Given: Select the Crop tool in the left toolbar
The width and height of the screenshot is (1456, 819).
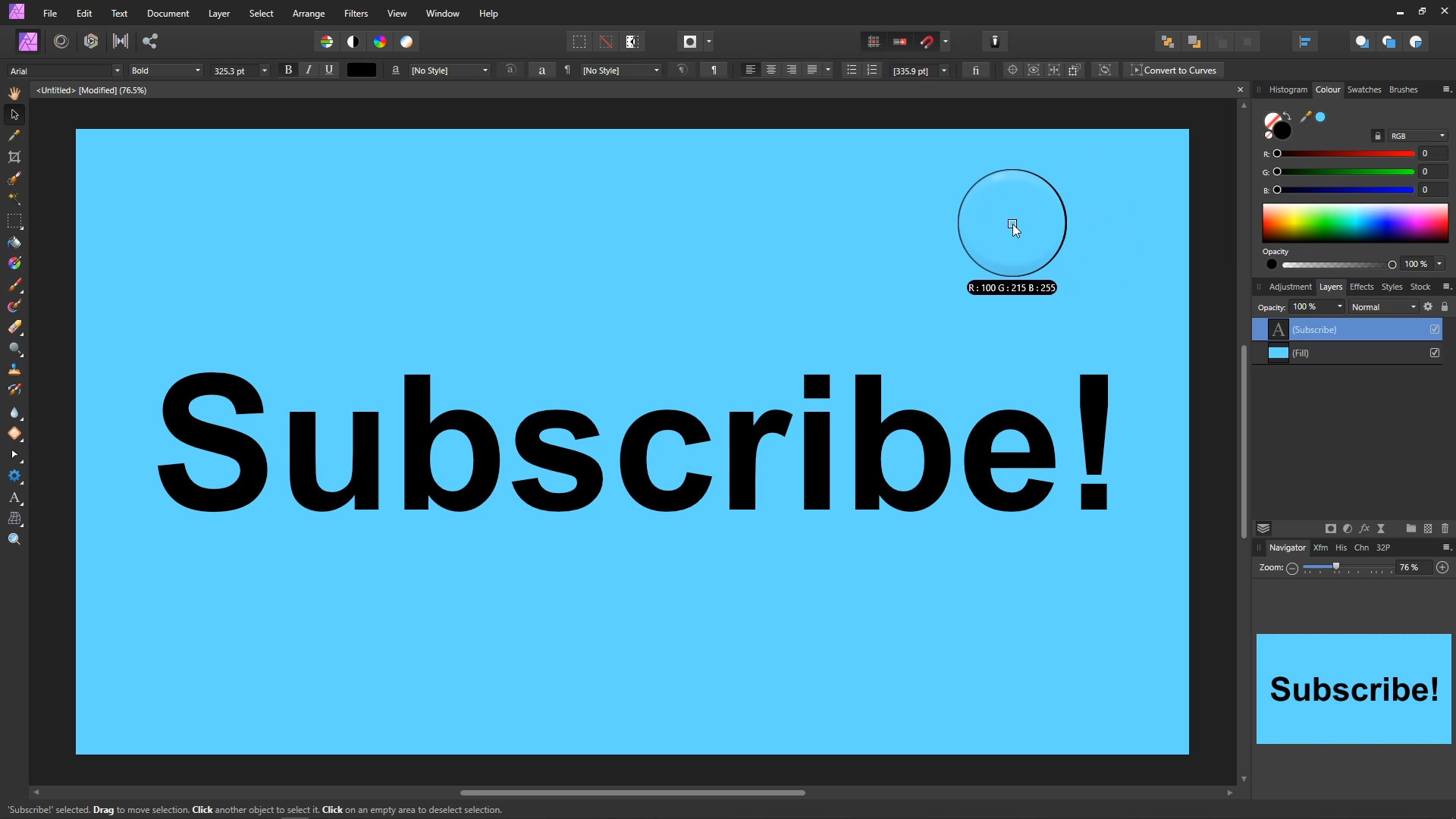Looking at the screenshot, I should (x=14, y=157).
